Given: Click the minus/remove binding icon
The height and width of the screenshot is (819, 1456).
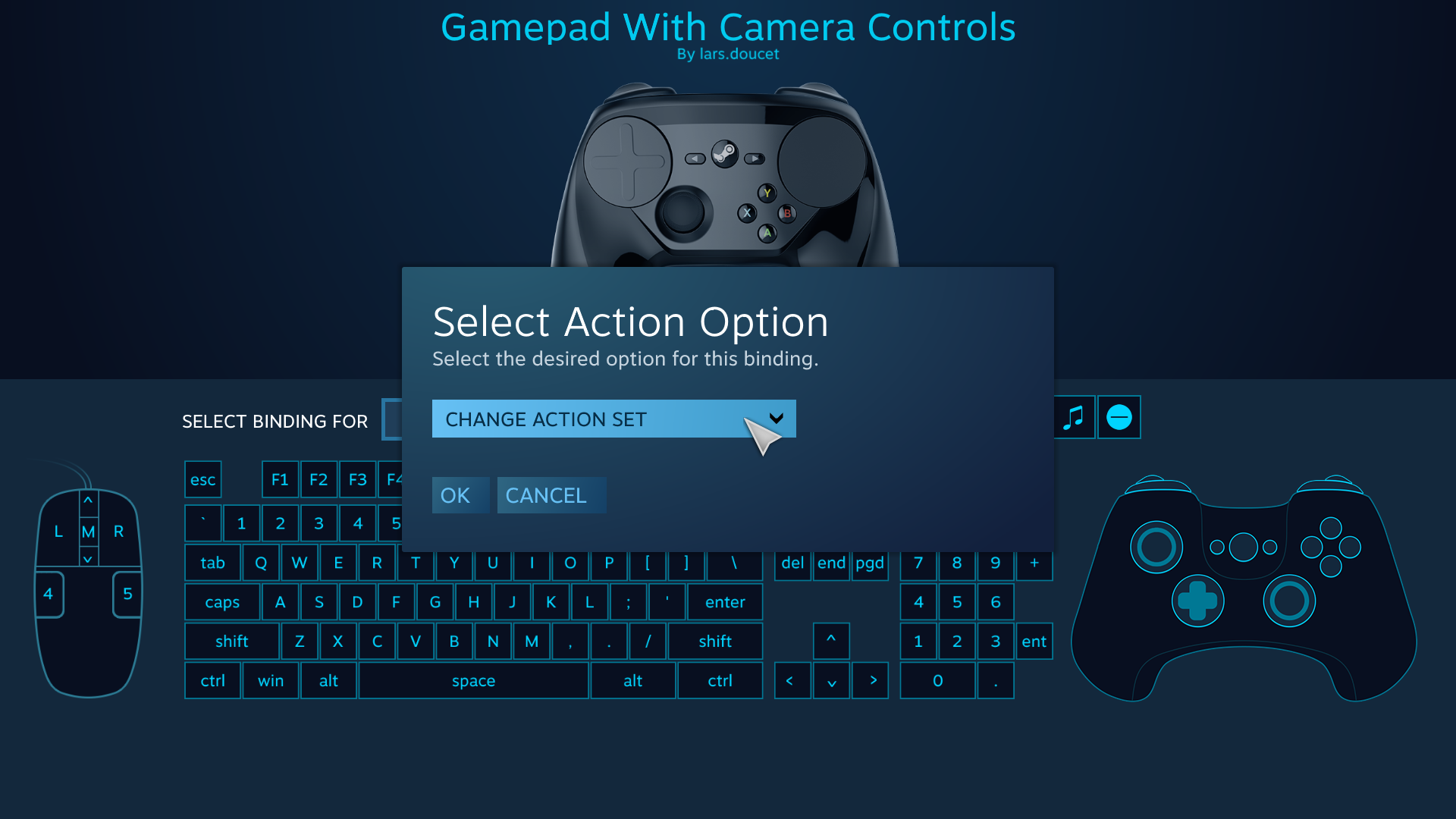Looking at the screenshot, I should [1119, 417].
